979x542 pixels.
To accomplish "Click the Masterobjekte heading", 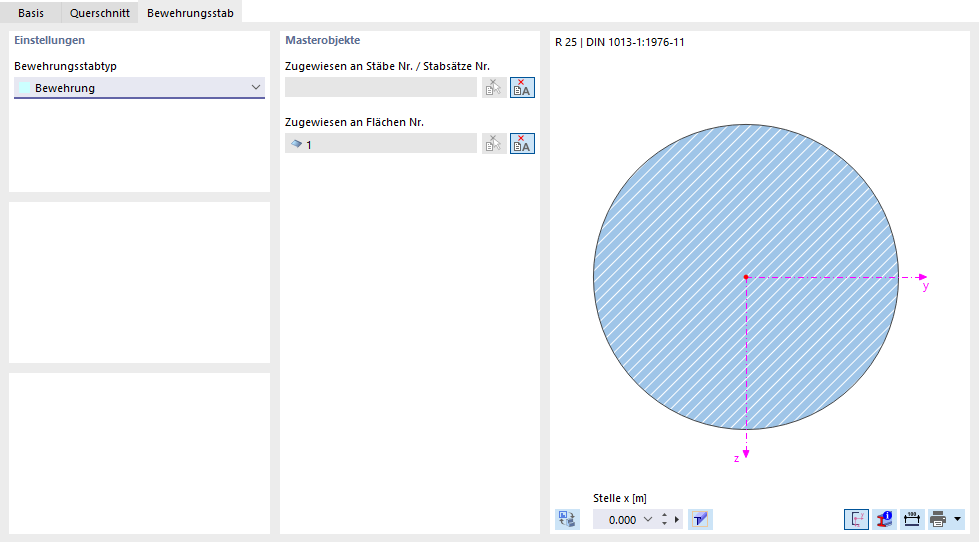I will (x=322, y=40).
